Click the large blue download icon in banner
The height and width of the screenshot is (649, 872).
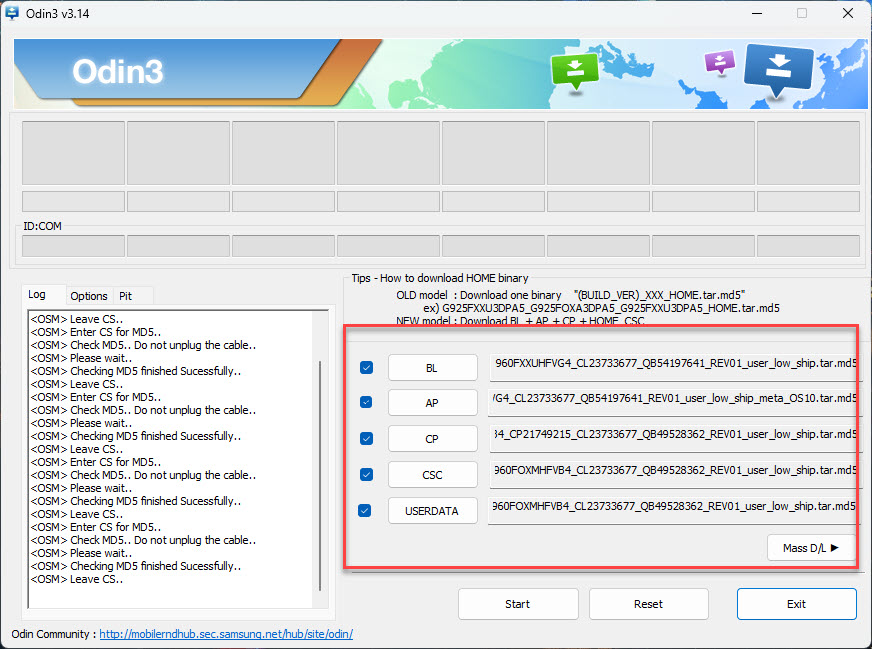780,71
